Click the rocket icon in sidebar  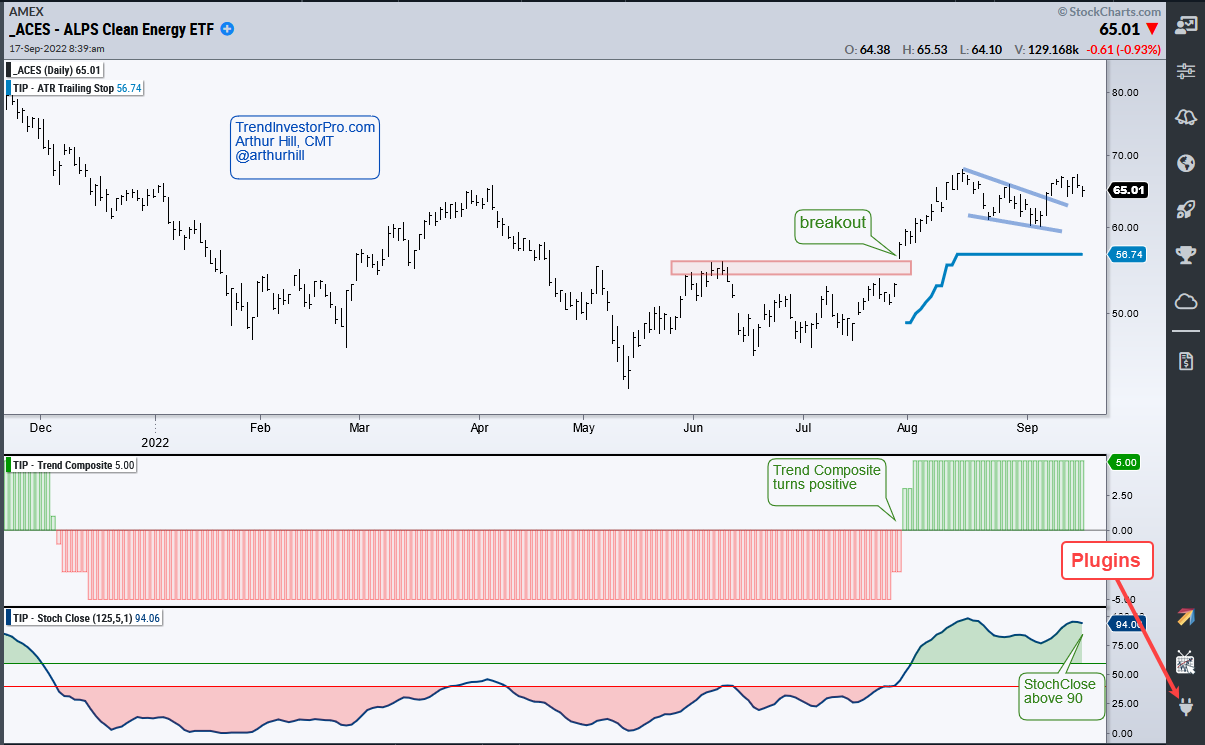[x=1187, y=209]
